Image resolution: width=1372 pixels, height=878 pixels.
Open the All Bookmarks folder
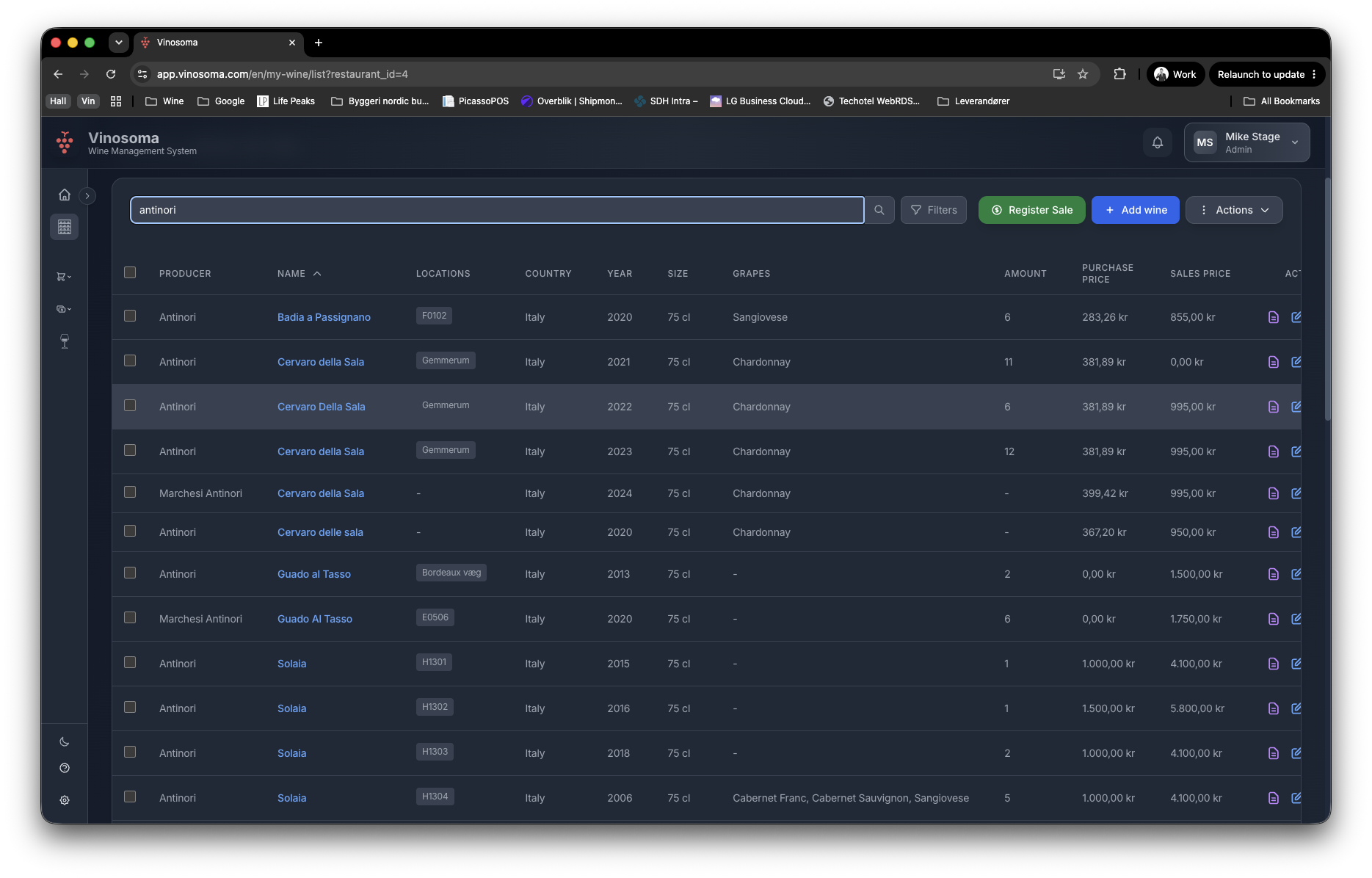pyautogui.click(x=1282, y=101)
